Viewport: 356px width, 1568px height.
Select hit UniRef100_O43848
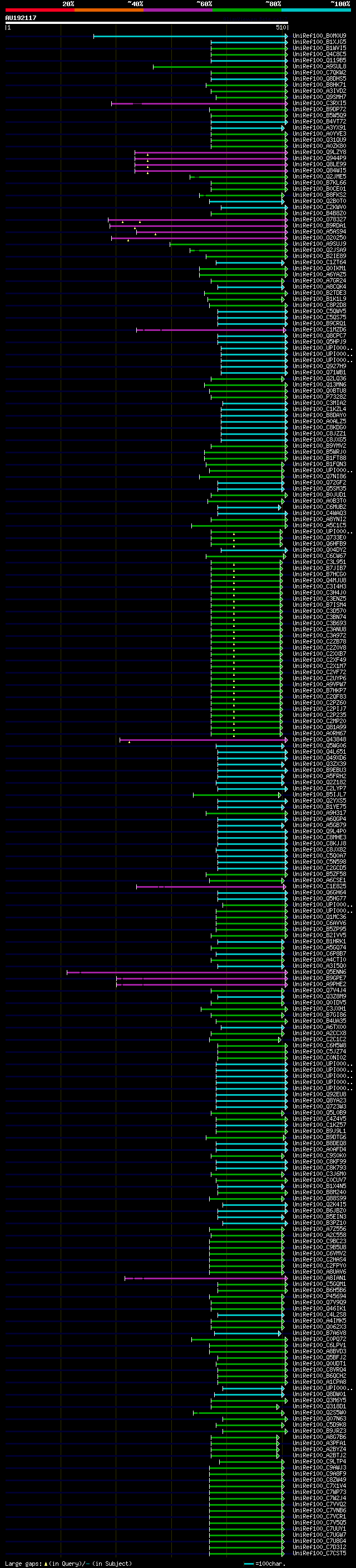[x=319, y=740]
